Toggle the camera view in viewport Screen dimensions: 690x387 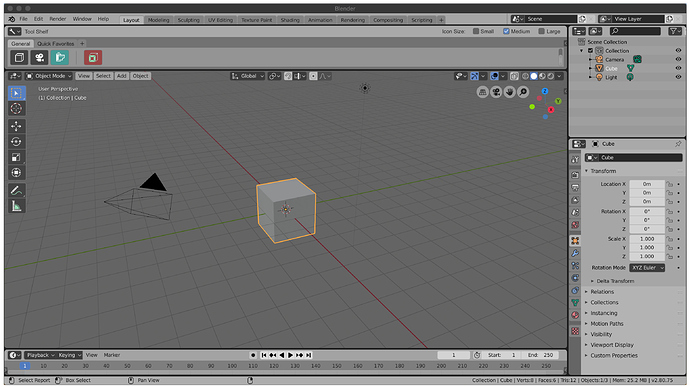[496, 92]
